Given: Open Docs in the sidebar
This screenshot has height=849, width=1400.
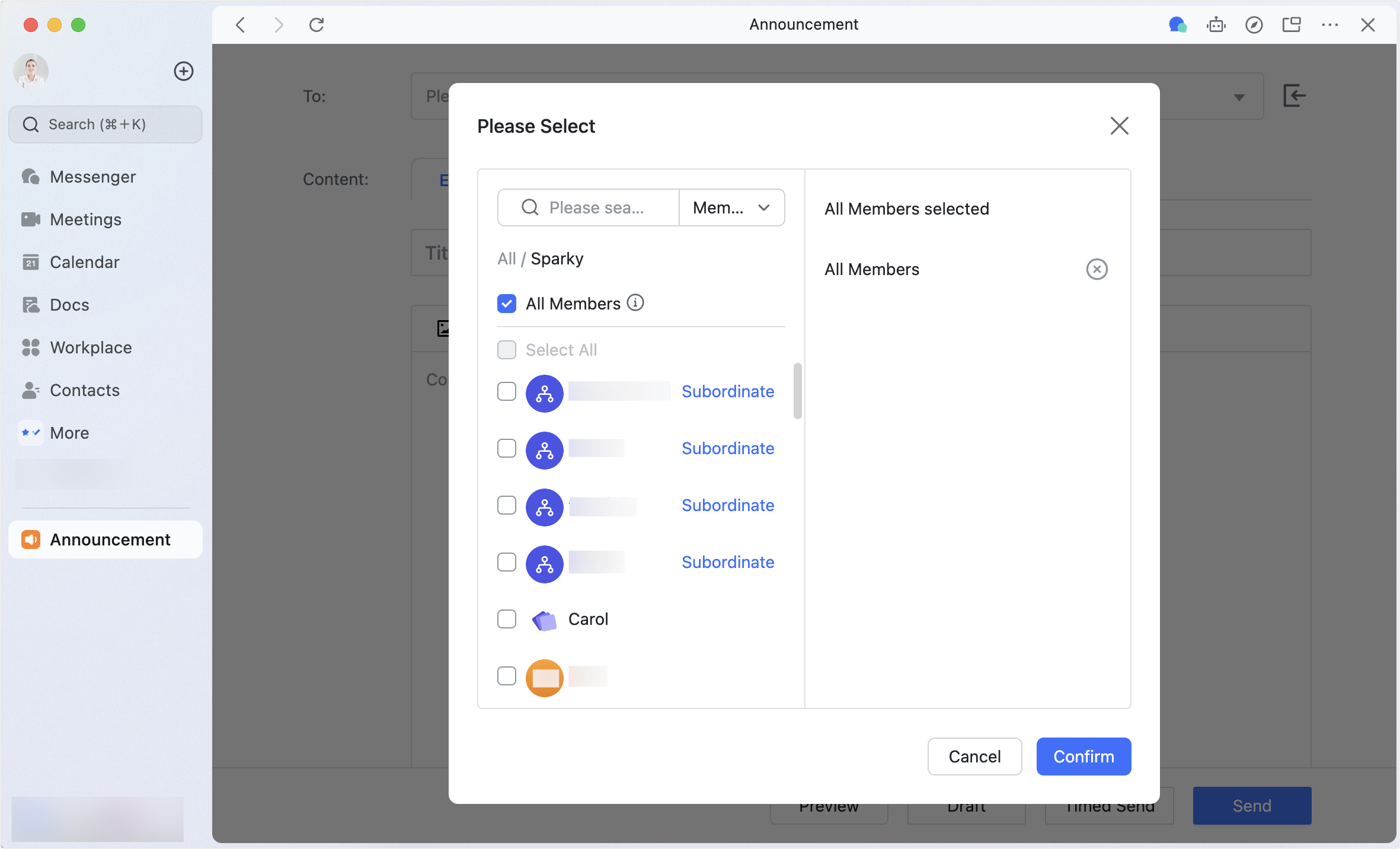Looking at the screenshot, I should pyautogui.click(x=106, y=305).
